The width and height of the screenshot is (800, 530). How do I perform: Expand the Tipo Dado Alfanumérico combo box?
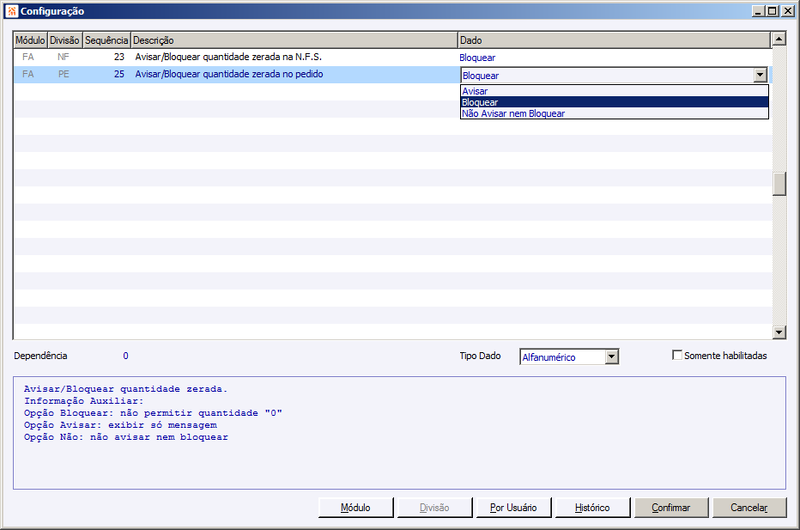[612, 357]
